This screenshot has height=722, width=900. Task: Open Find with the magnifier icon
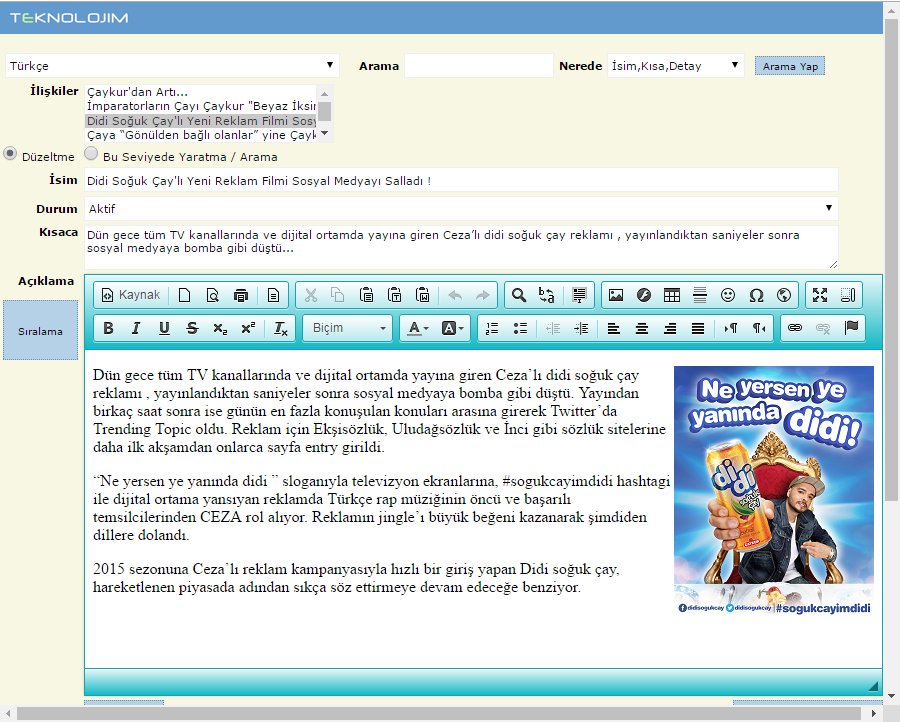pos(519,295)
